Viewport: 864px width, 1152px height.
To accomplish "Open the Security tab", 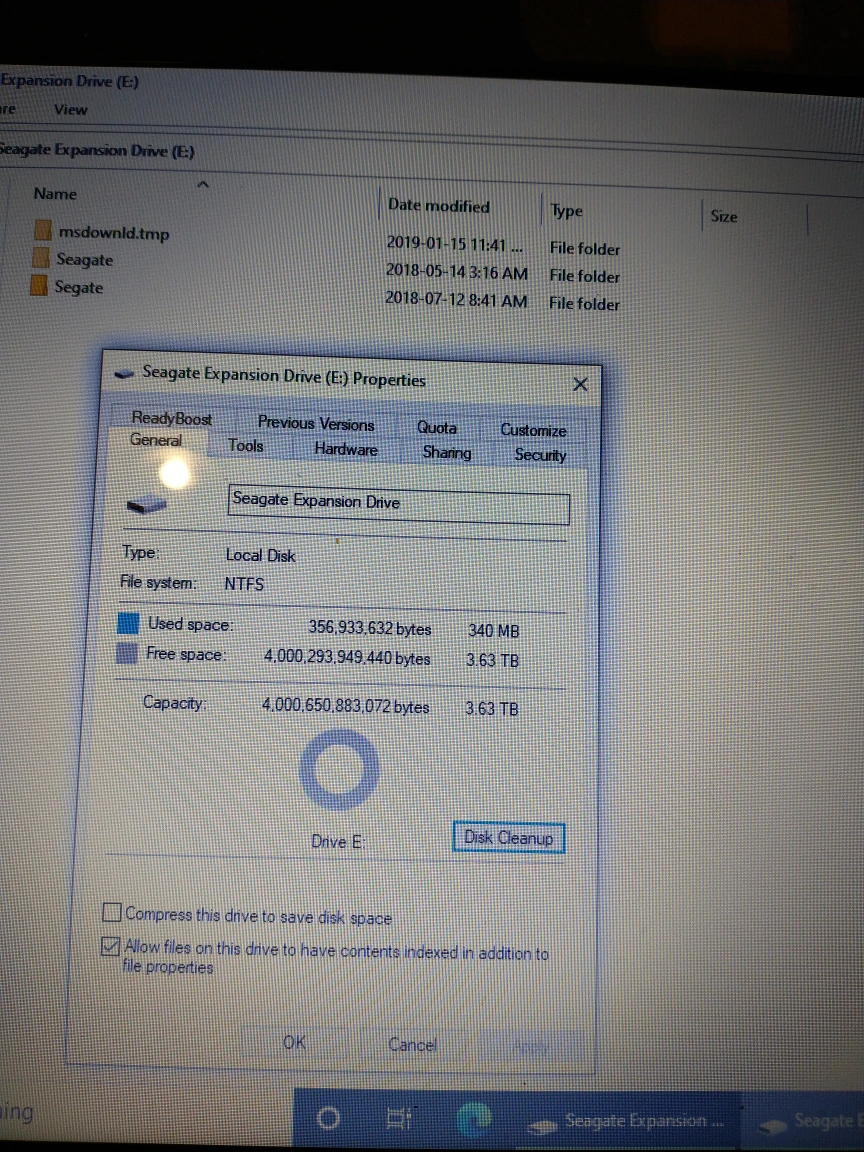I will coord(540,455).
